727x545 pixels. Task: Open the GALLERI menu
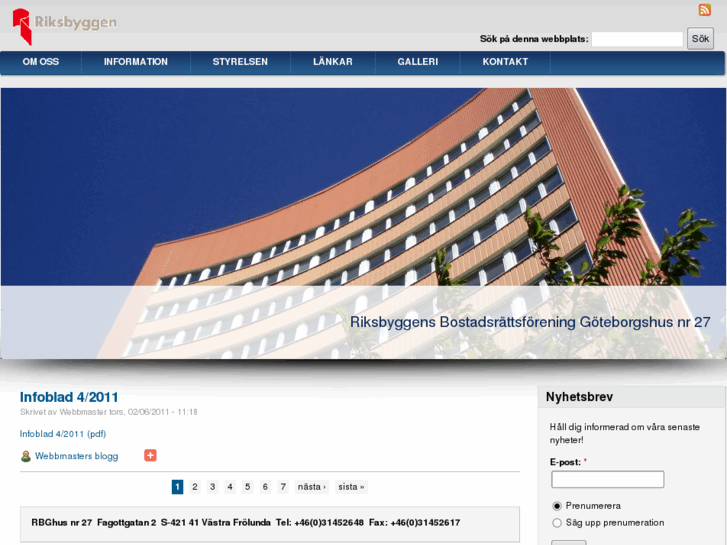point(418,62)
